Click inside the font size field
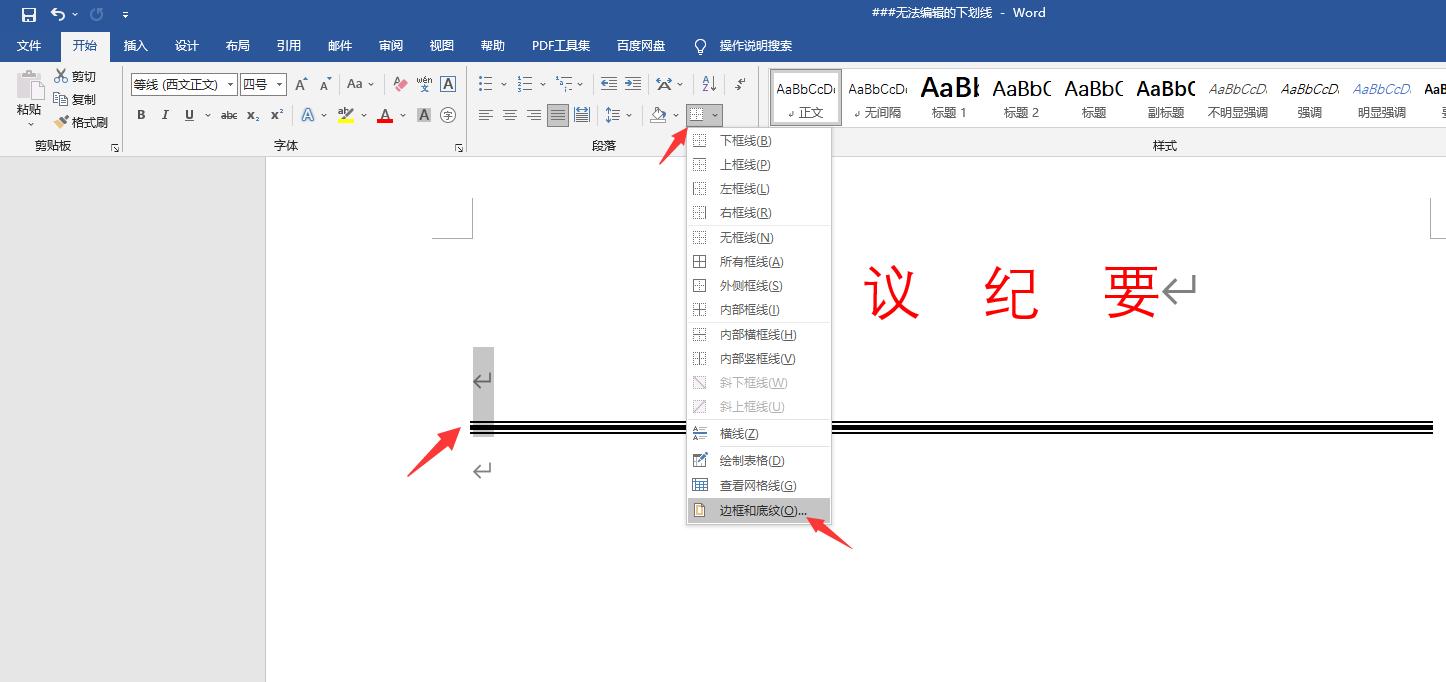1446x682 pixels. pos(256,84)
